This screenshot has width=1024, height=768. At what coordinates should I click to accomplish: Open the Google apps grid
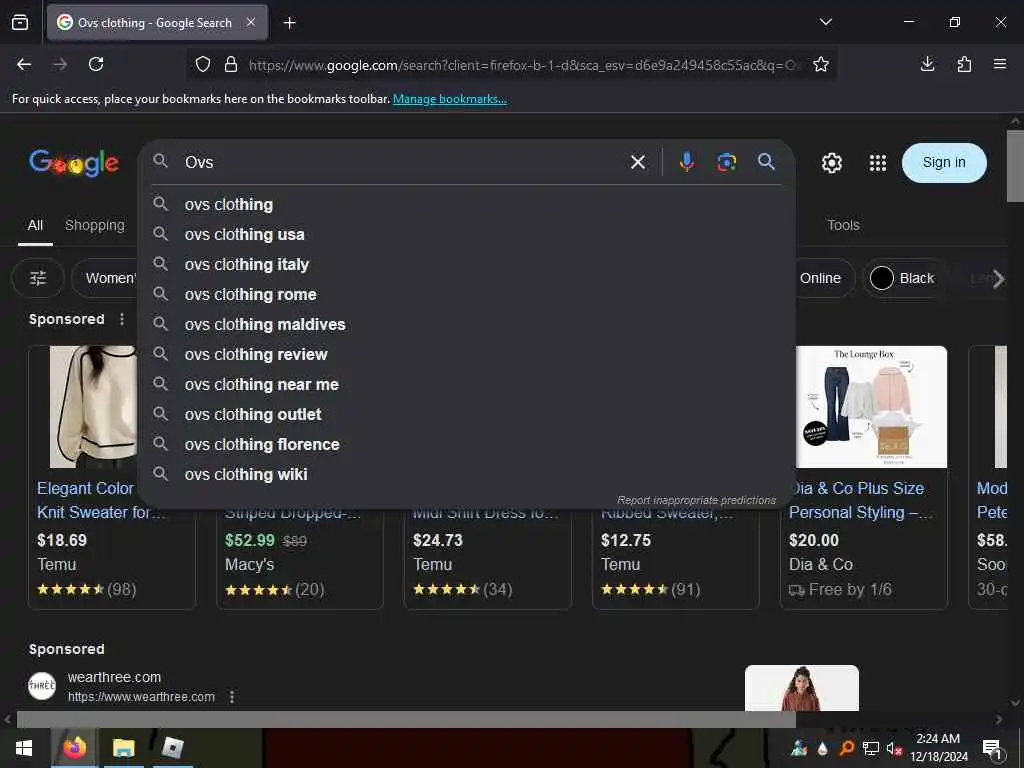point(878,163)
